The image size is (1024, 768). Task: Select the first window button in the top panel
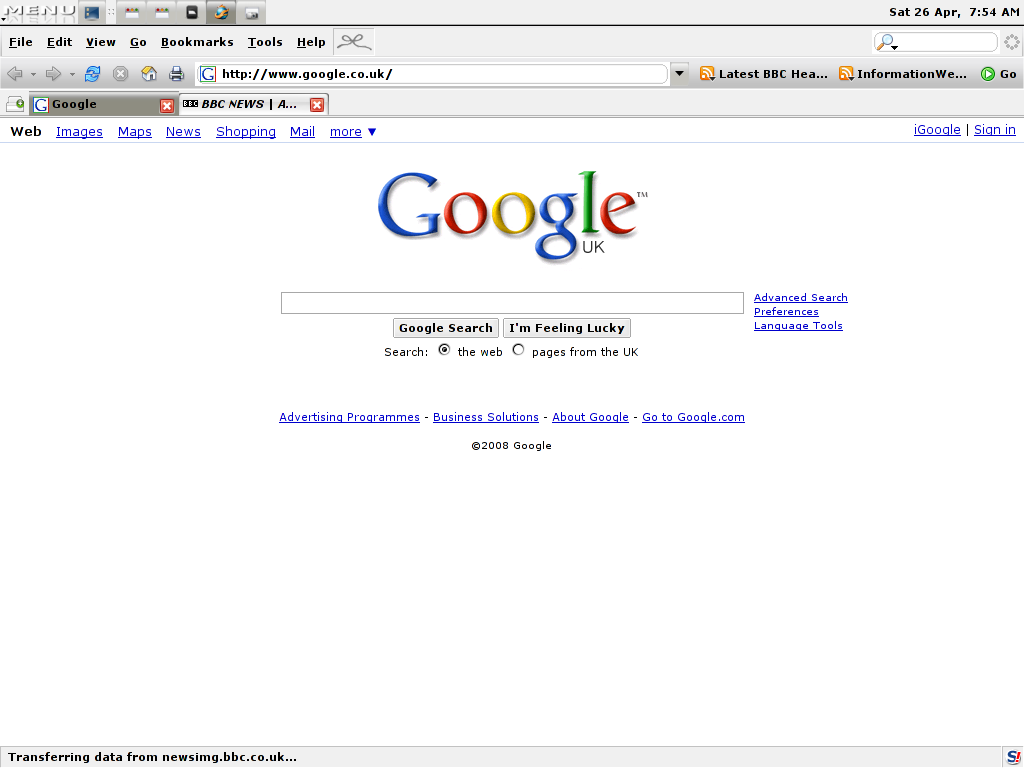132,12
